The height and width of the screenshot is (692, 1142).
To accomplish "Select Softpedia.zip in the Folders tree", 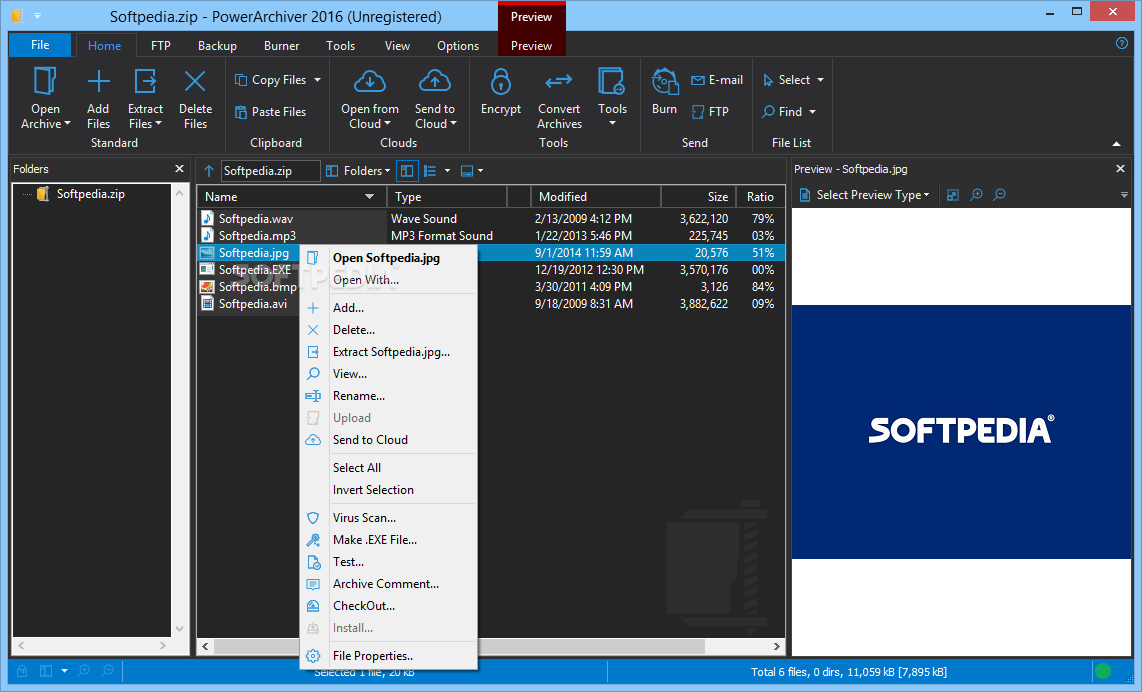I will tap(90, 194).
